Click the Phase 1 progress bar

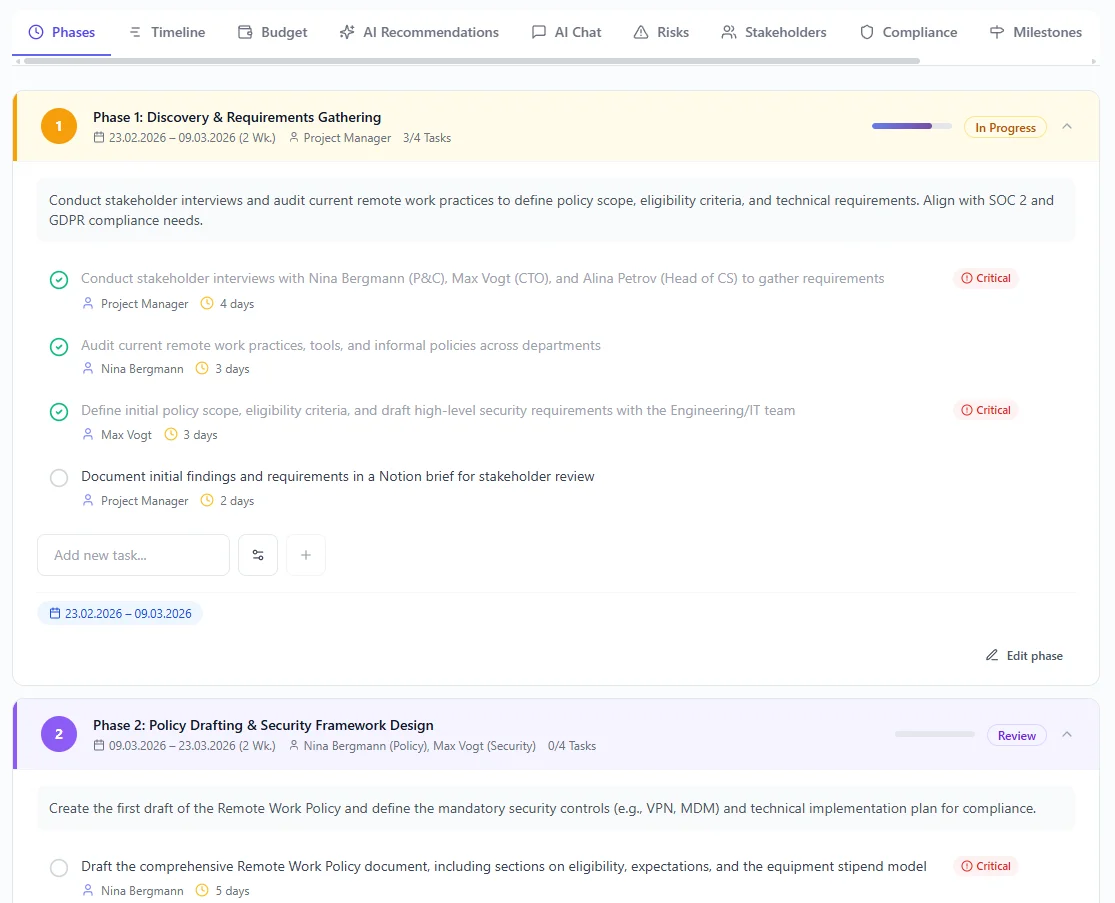[x=911, y=127]
